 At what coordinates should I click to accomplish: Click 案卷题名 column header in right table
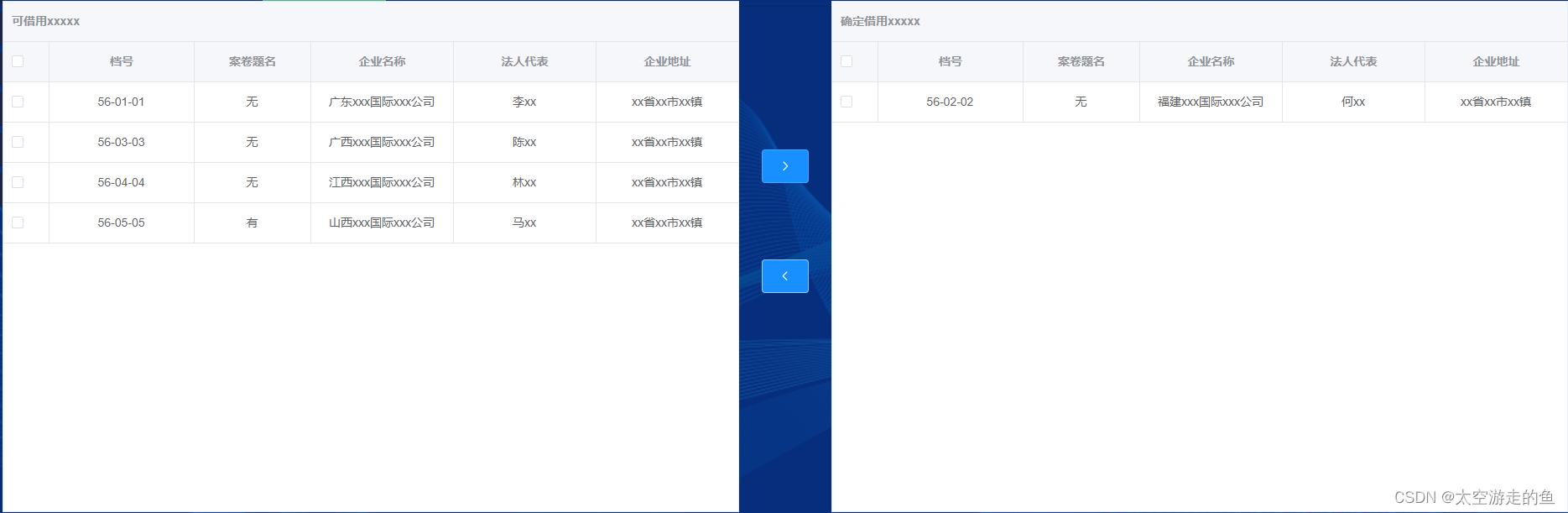pos(1081,61)
